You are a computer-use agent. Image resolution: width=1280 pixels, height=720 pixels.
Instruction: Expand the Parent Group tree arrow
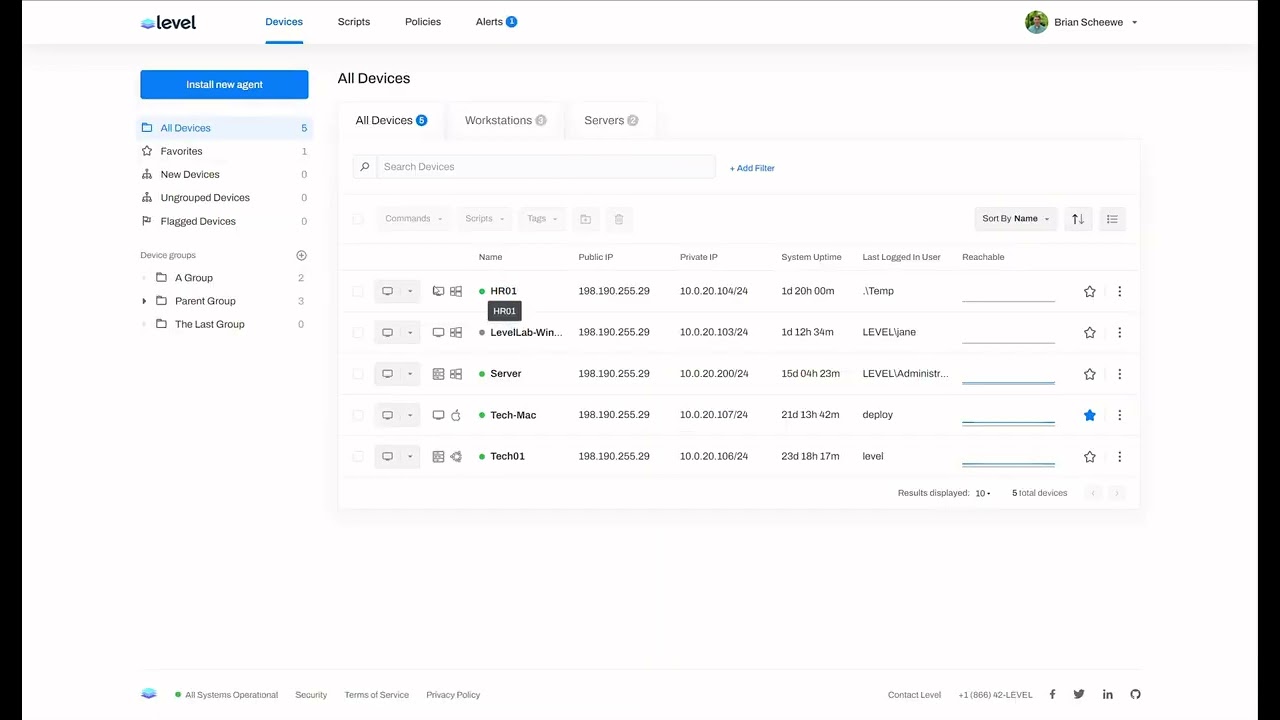144,301
